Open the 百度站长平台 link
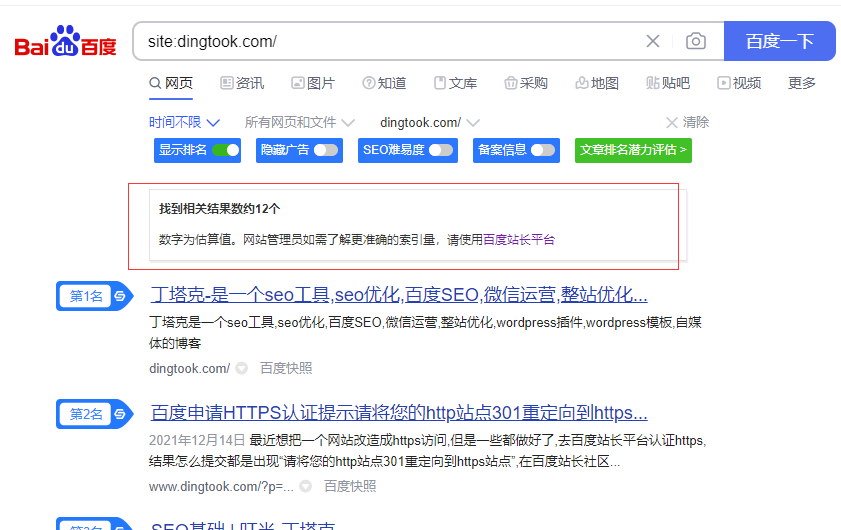 tap(519, 239)
